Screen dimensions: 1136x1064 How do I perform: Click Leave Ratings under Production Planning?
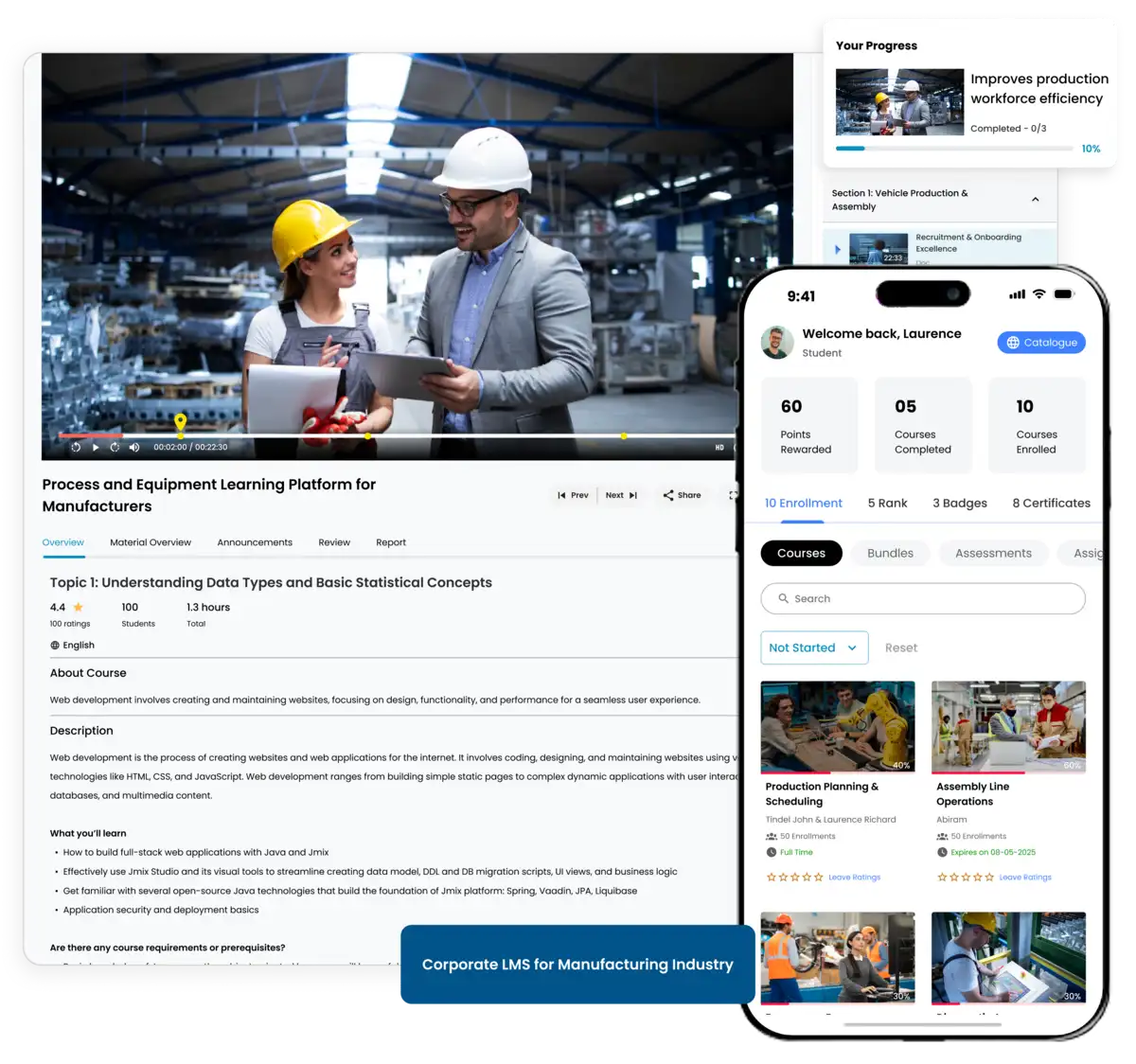pyautogui.click(x=854, y=877)
